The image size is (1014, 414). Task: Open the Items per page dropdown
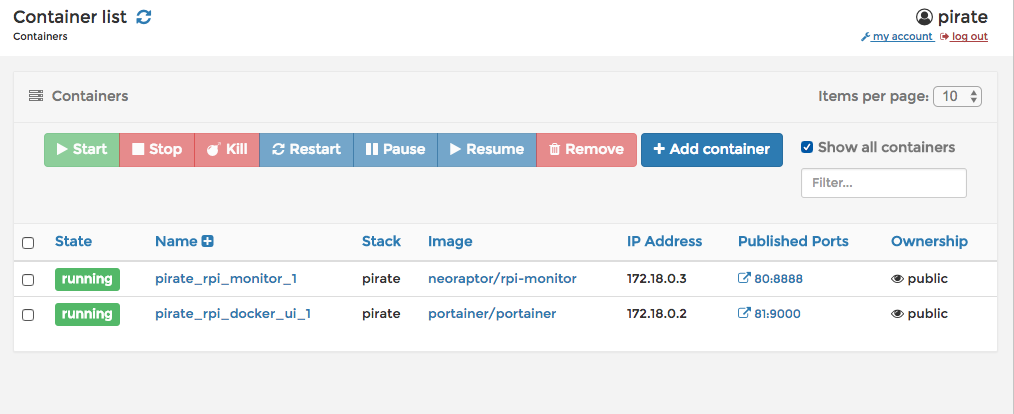point(957,97)
